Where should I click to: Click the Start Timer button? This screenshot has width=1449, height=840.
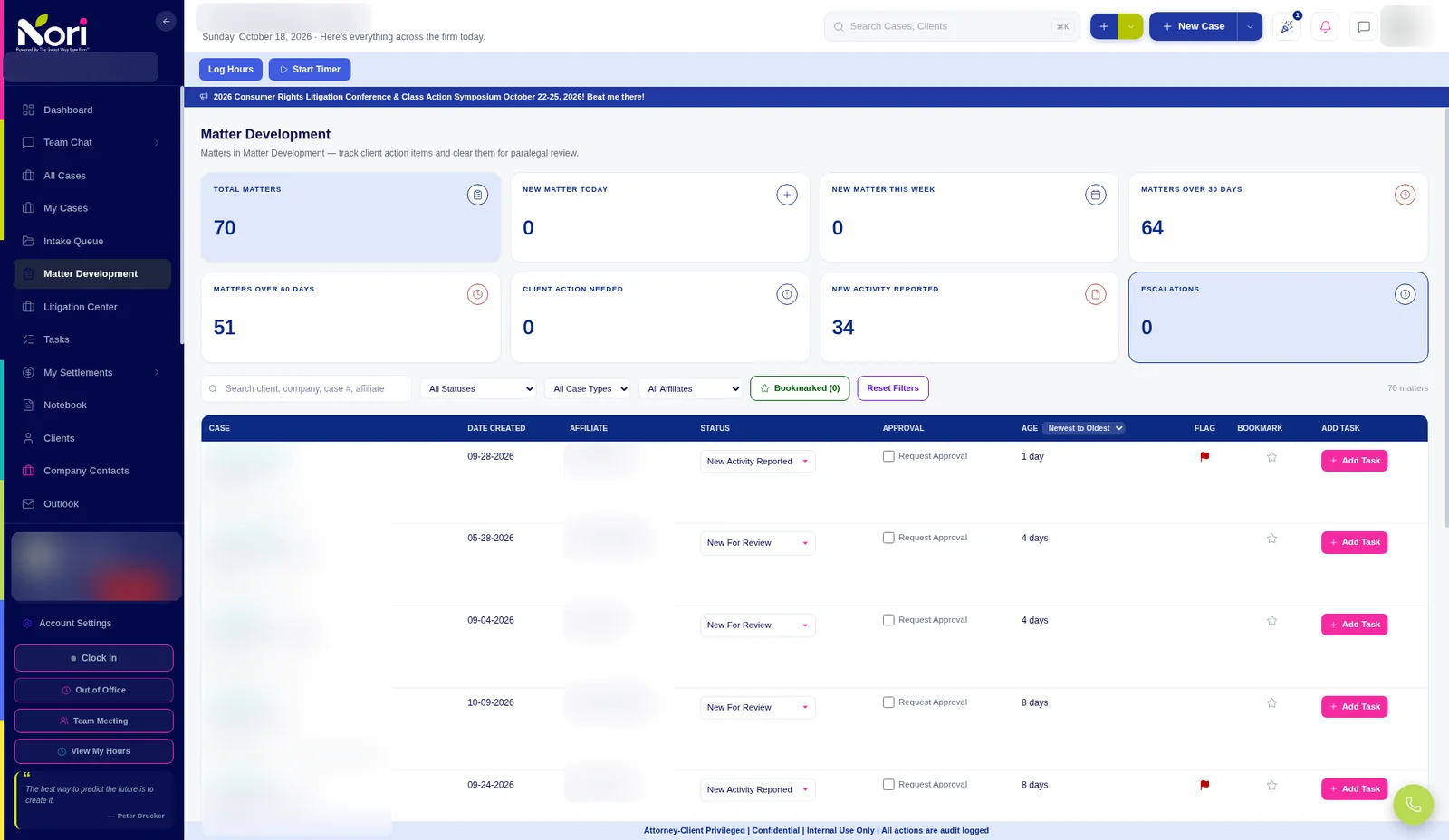tap(310, 70)
